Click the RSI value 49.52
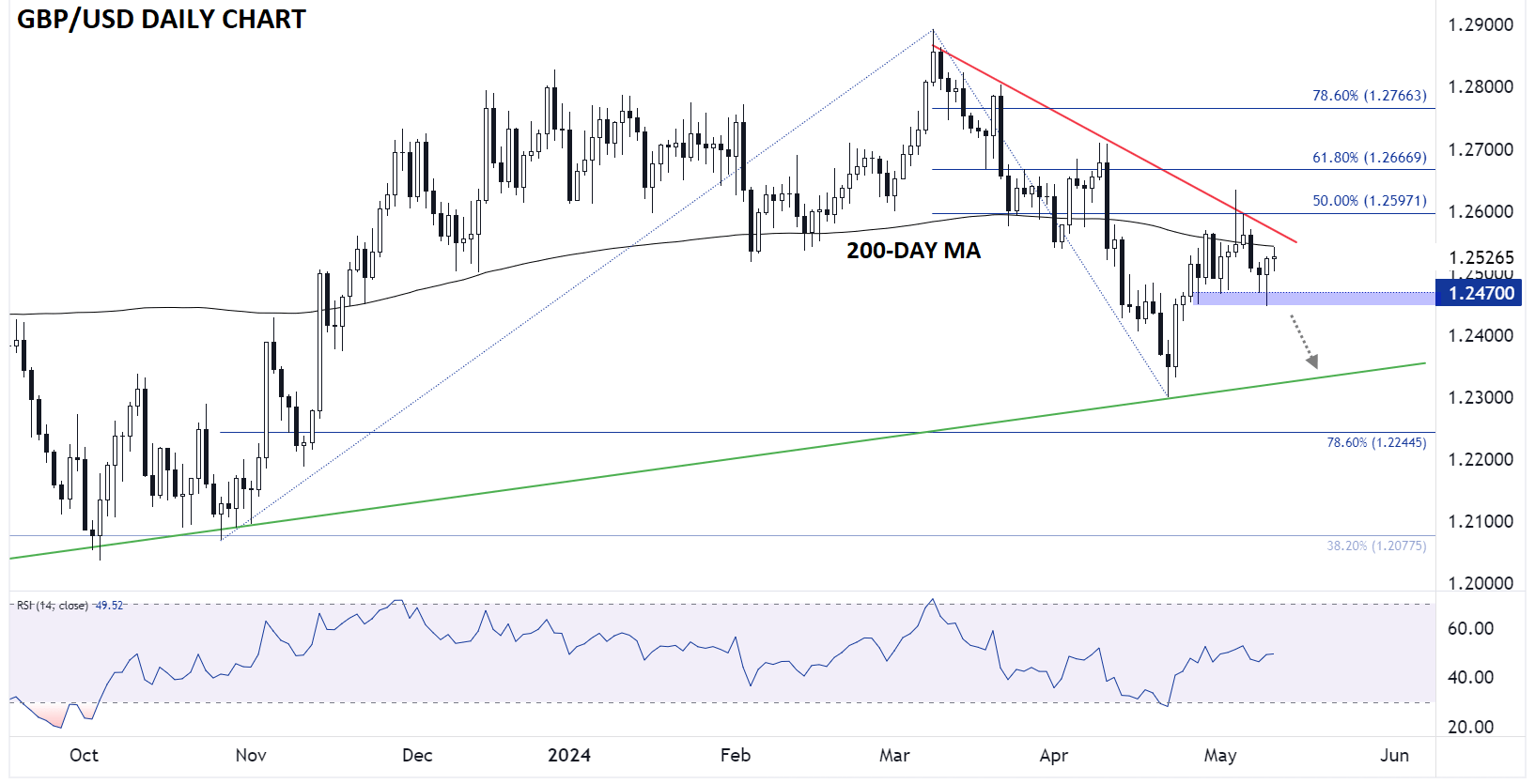1535x784 pixels. click(110, 606)
